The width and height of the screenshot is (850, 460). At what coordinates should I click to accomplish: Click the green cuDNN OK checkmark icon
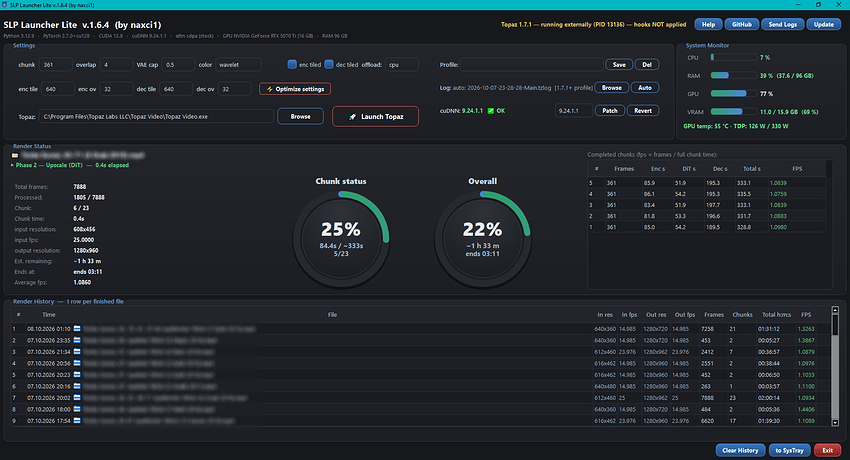491,111
